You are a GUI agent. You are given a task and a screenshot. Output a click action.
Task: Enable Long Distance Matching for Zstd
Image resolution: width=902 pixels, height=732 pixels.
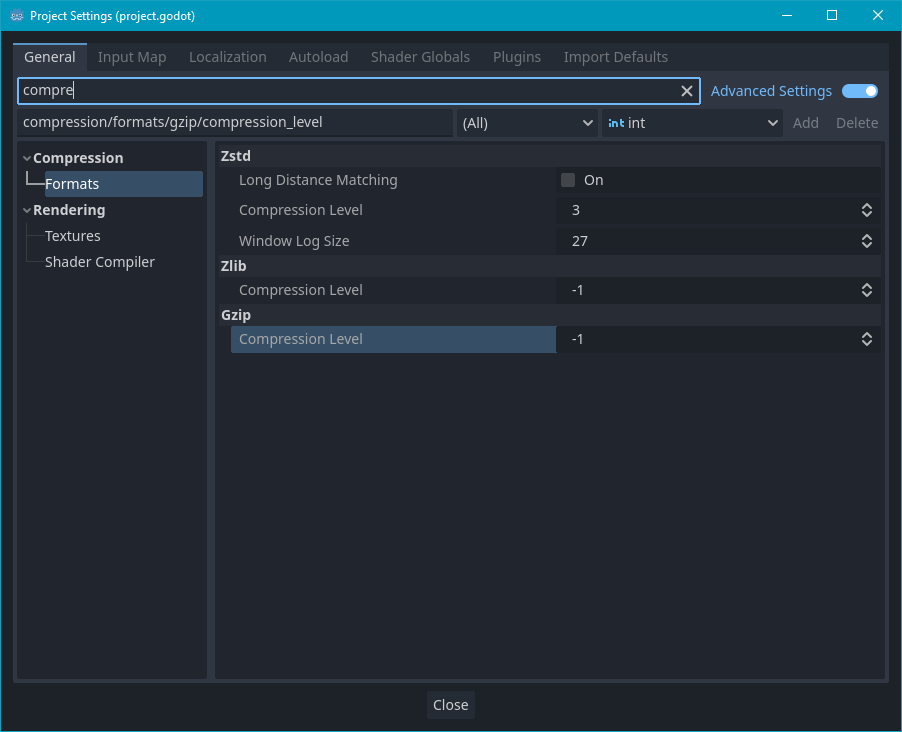coord(567,180)
